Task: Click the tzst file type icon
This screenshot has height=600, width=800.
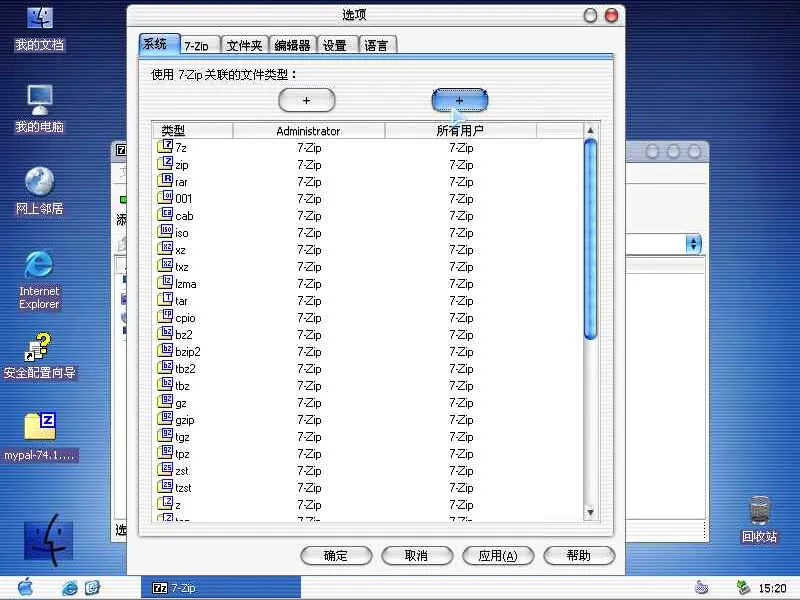Action: 165,487
